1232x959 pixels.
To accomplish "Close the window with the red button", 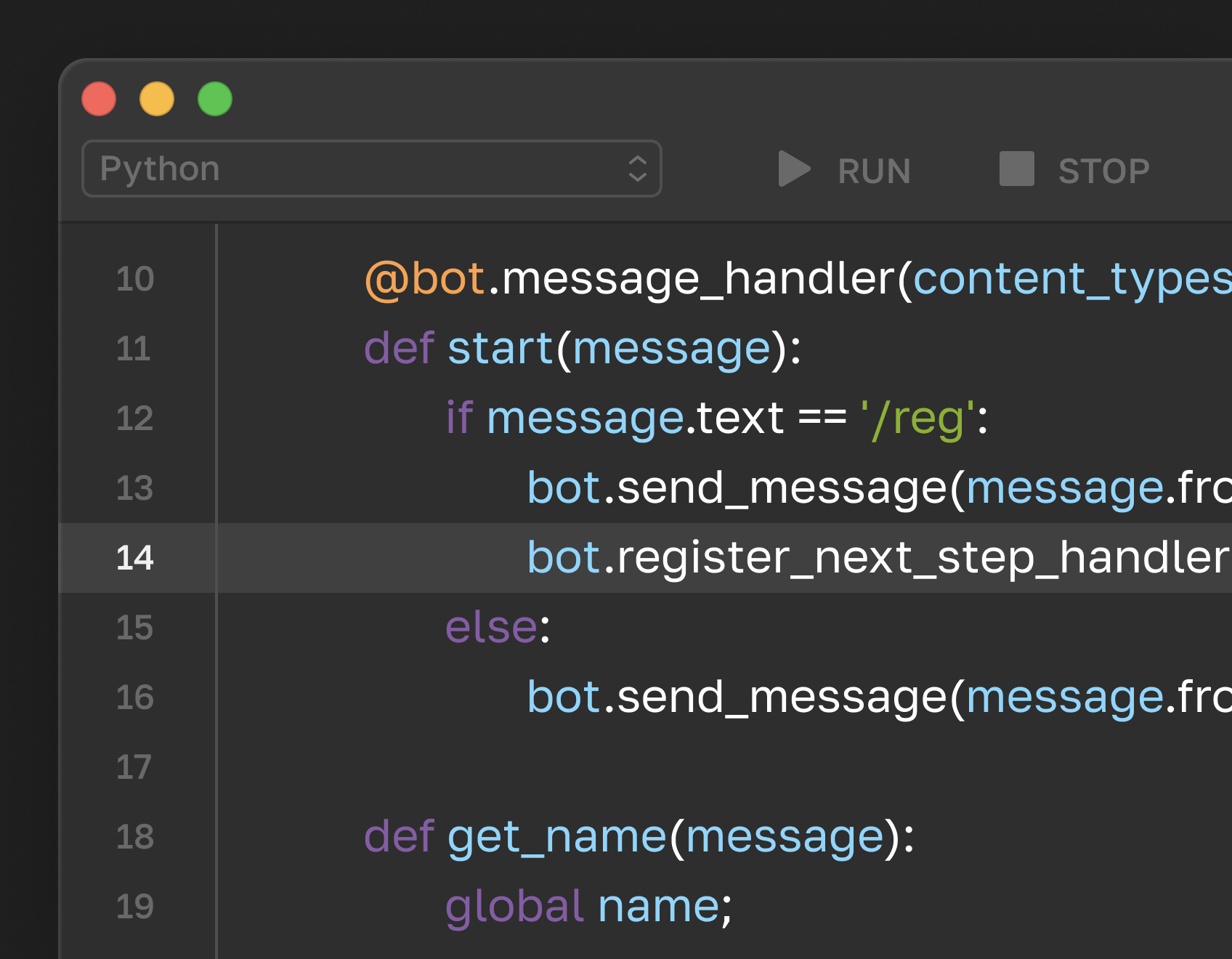I will pyautogui.click(x=99, y=100).
